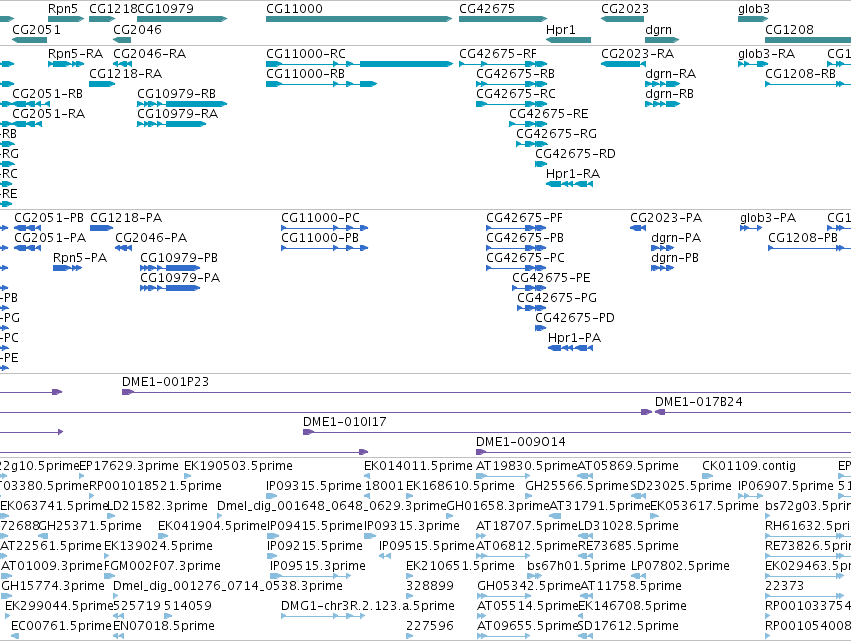Click the CG2023-PA protein label

(666, 218)
